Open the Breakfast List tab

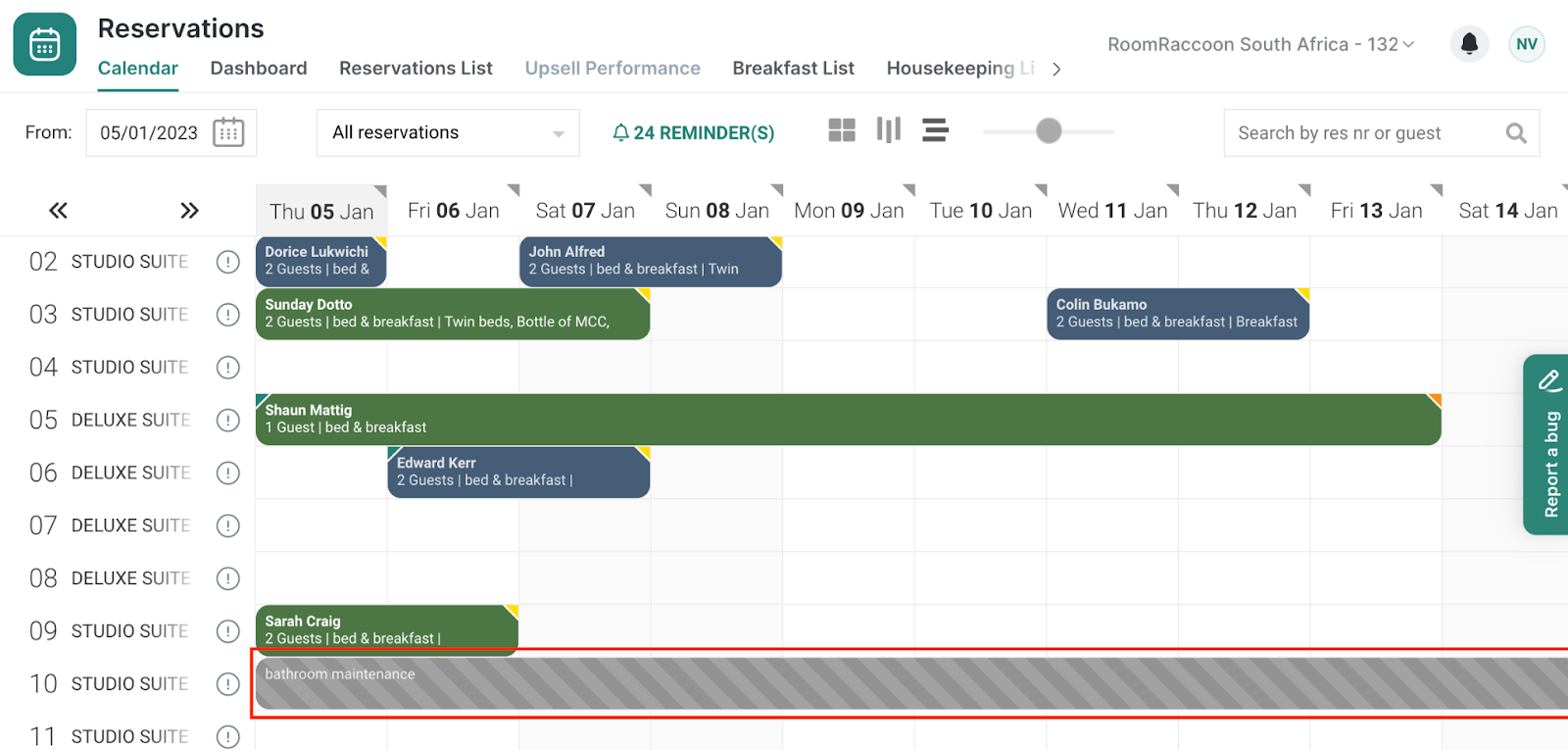coord(794,68)
